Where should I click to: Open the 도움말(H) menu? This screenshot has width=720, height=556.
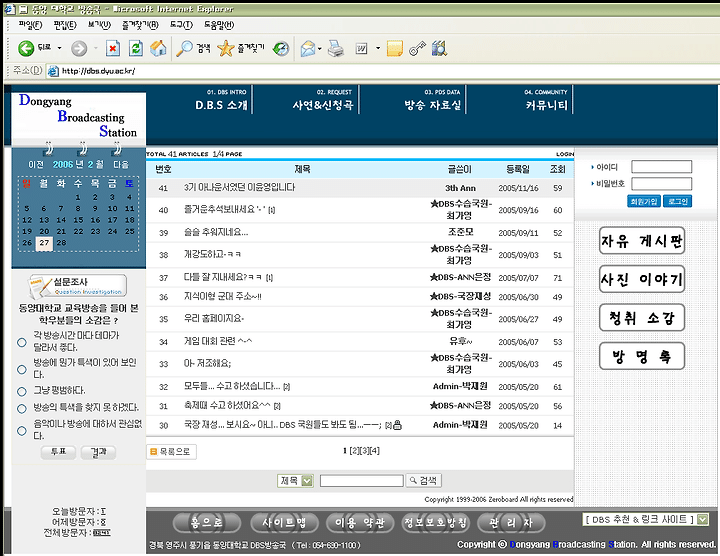pyautogui.click(x=219, y=25)
